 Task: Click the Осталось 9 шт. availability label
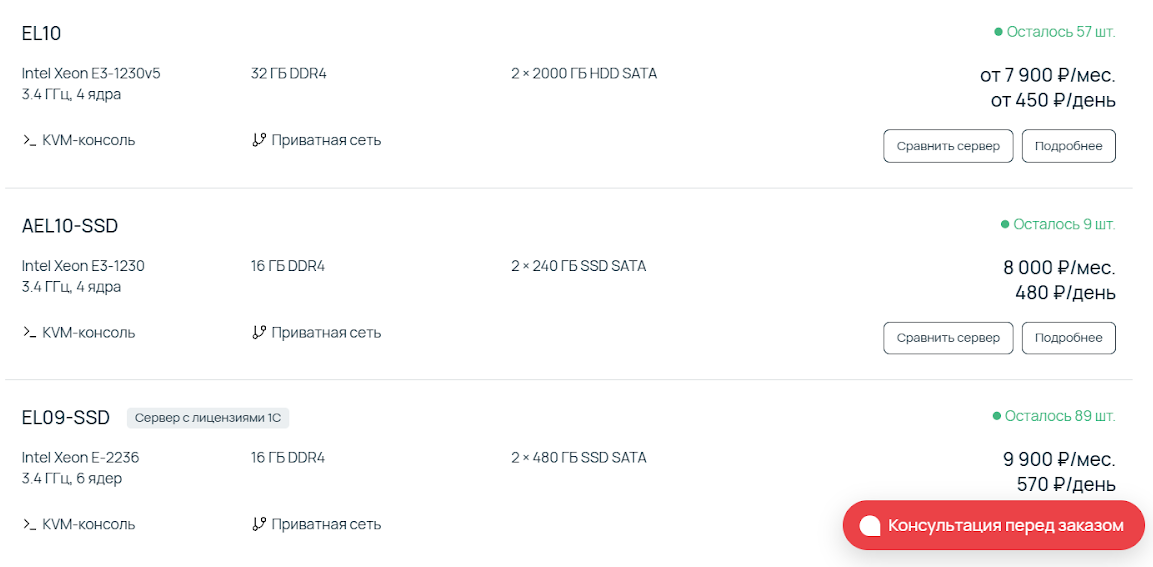click(x=1064, y=224)
